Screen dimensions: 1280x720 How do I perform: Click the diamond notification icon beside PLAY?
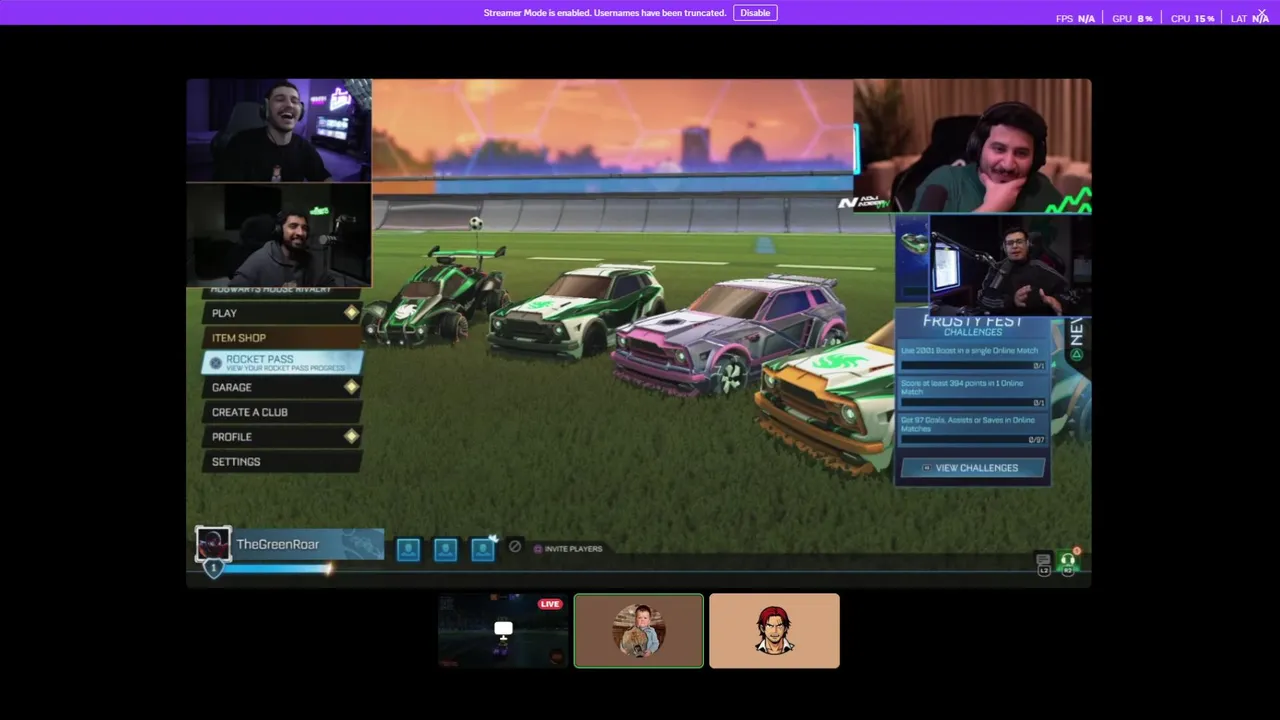pos(351,313)
